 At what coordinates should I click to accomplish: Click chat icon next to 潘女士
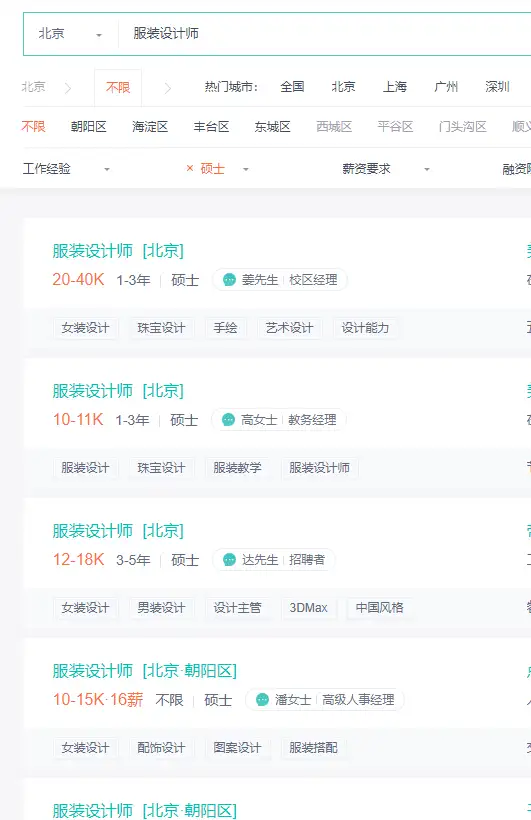click(263, 699)
